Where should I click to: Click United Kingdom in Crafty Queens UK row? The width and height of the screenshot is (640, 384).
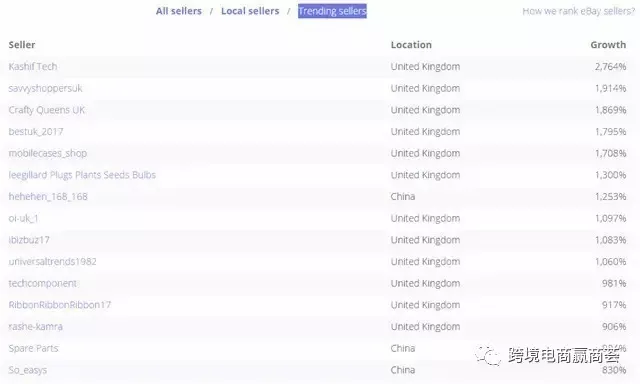[x=425, y=110]
